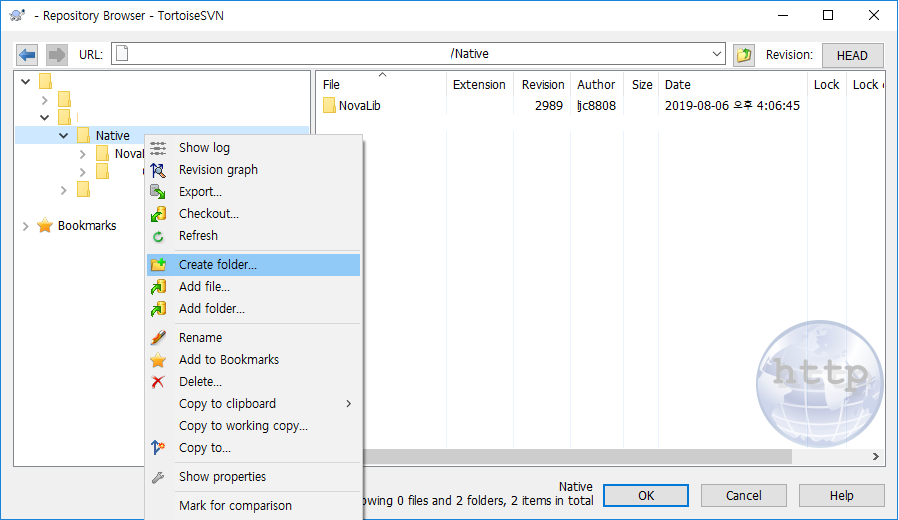Click the green Refresh icon

click(158, 236)
